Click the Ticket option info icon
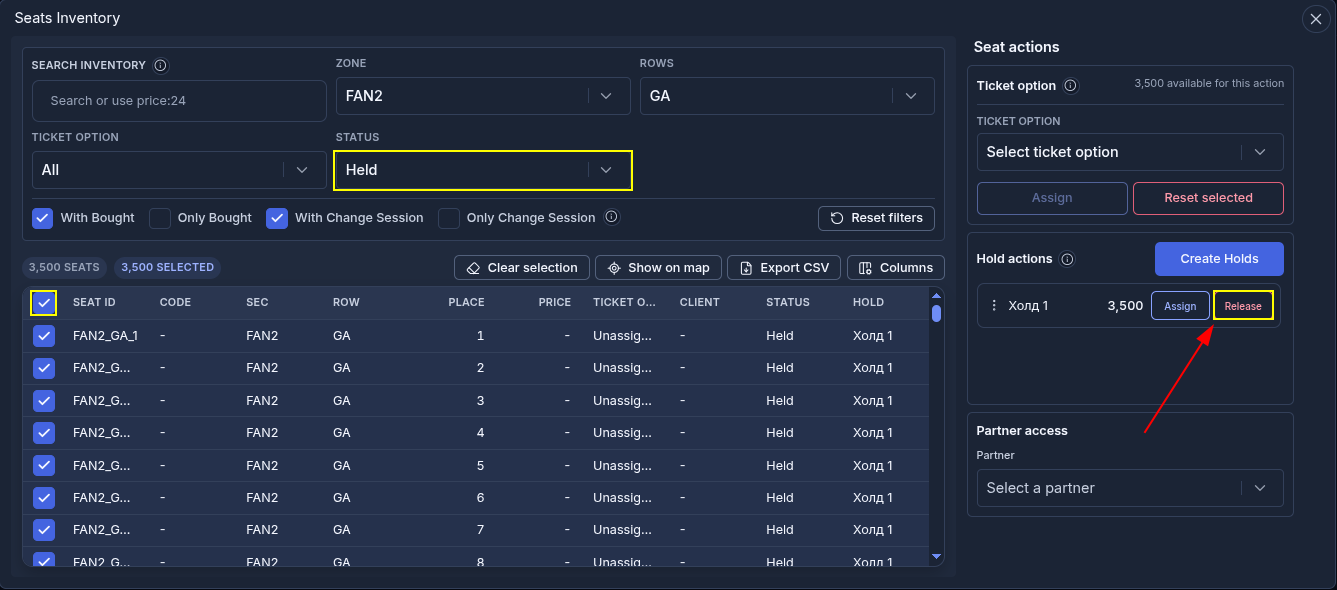1337x590 pixels. coord(1071,86)
